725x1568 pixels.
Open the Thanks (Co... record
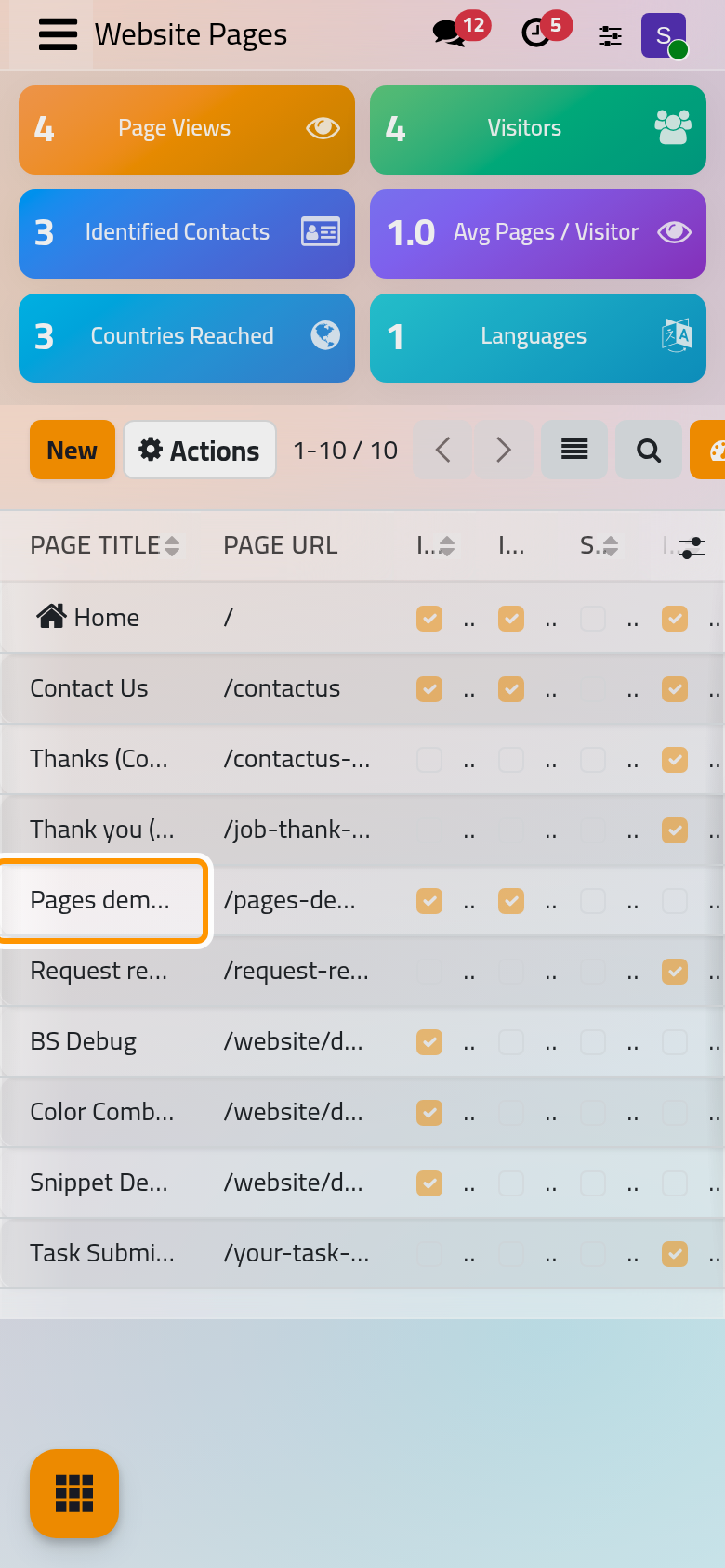99,759
